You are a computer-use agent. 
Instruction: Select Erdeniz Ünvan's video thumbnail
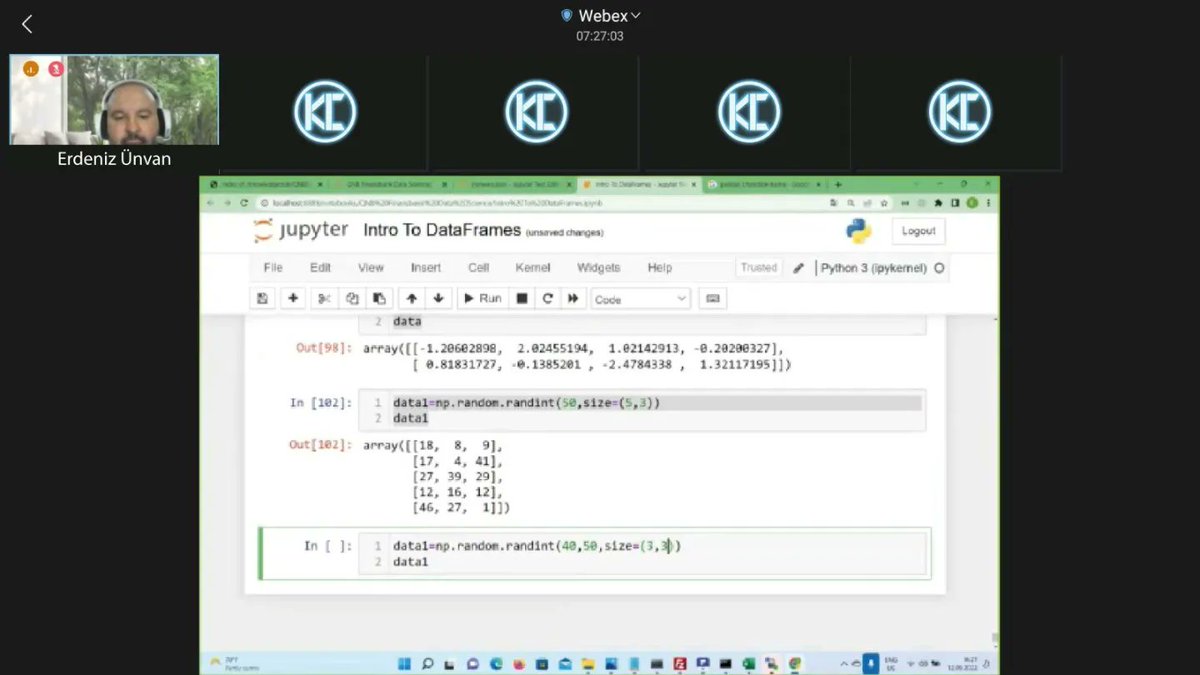(114, 100)
